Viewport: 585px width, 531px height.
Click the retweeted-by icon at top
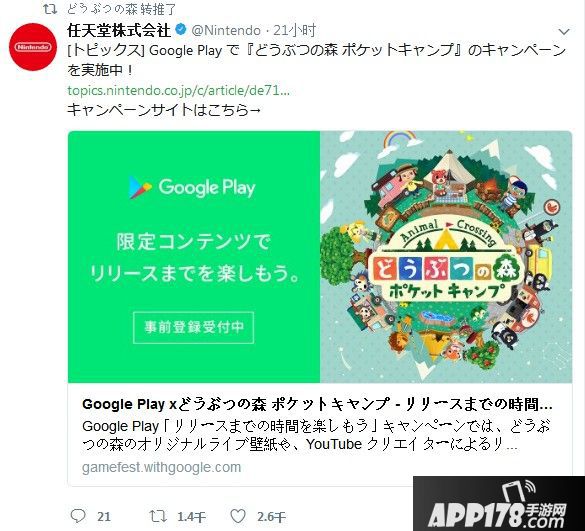coord(50,8)
